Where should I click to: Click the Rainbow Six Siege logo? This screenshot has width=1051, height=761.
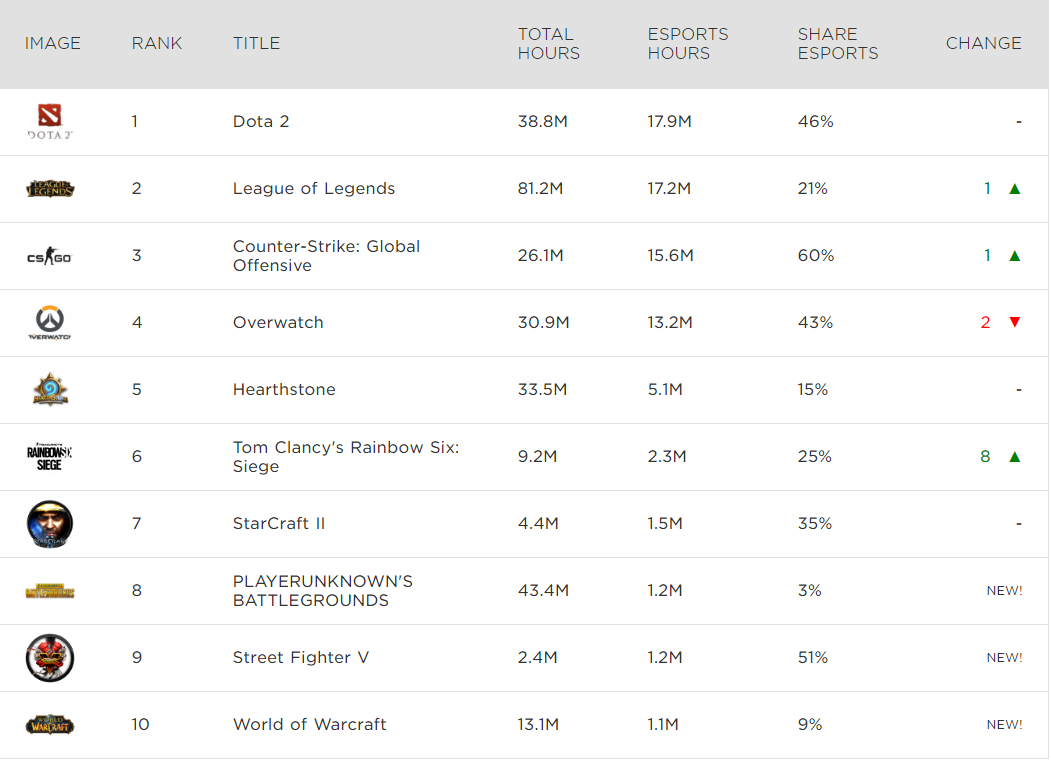click(49, 457)
